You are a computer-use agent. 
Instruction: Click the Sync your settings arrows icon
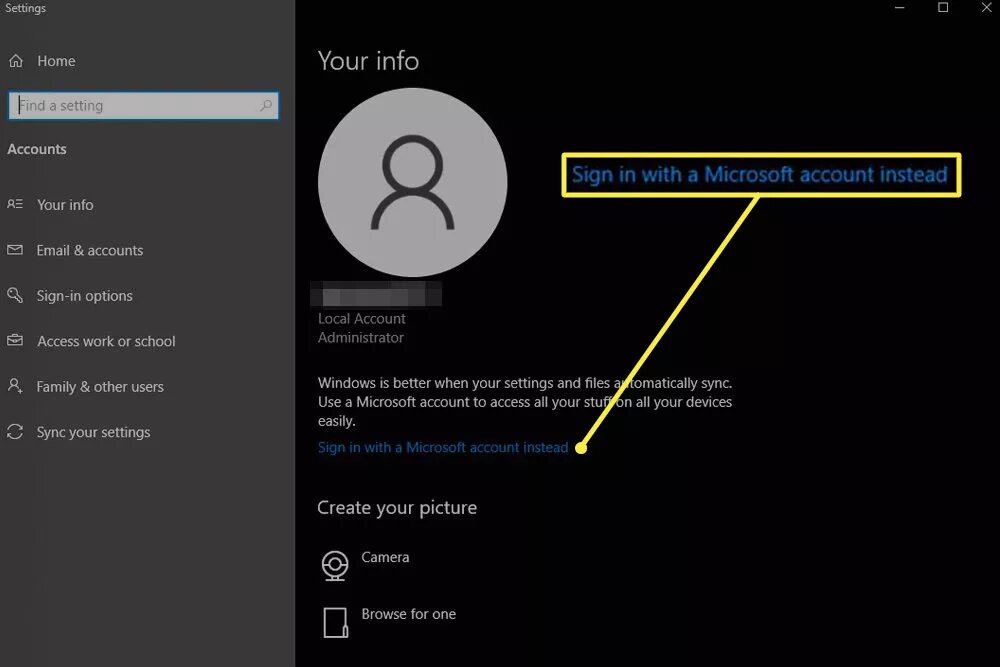tap(15, 432)
